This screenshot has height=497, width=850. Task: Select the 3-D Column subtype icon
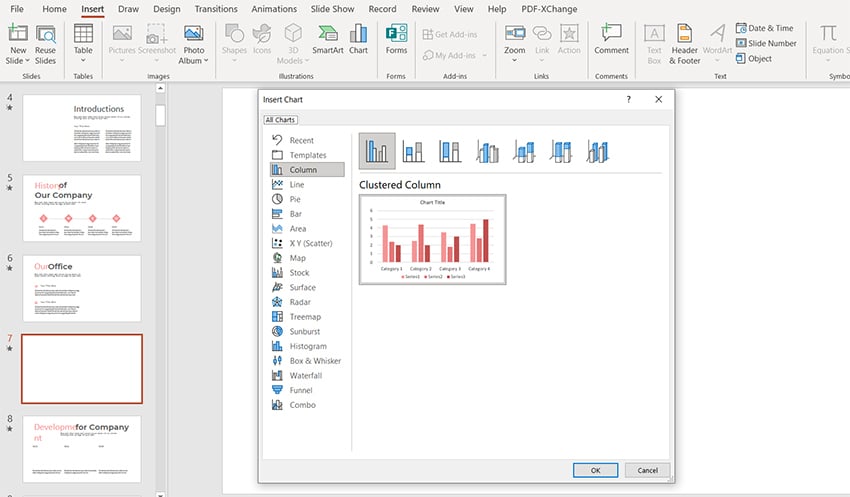[x=598, y=151]
